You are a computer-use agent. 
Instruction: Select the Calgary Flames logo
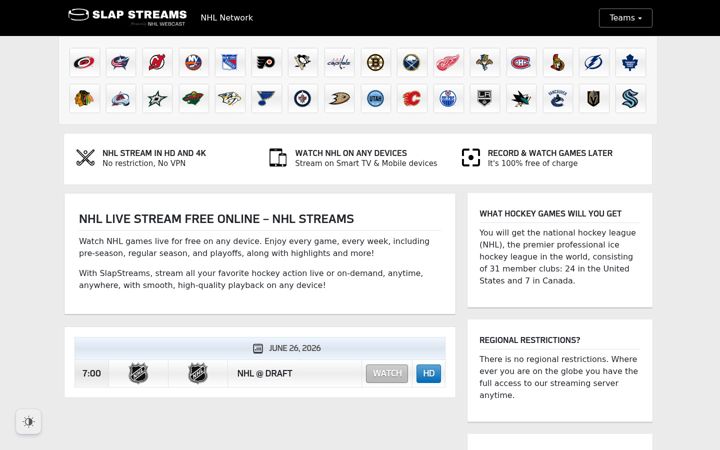(x=412, y=98)
